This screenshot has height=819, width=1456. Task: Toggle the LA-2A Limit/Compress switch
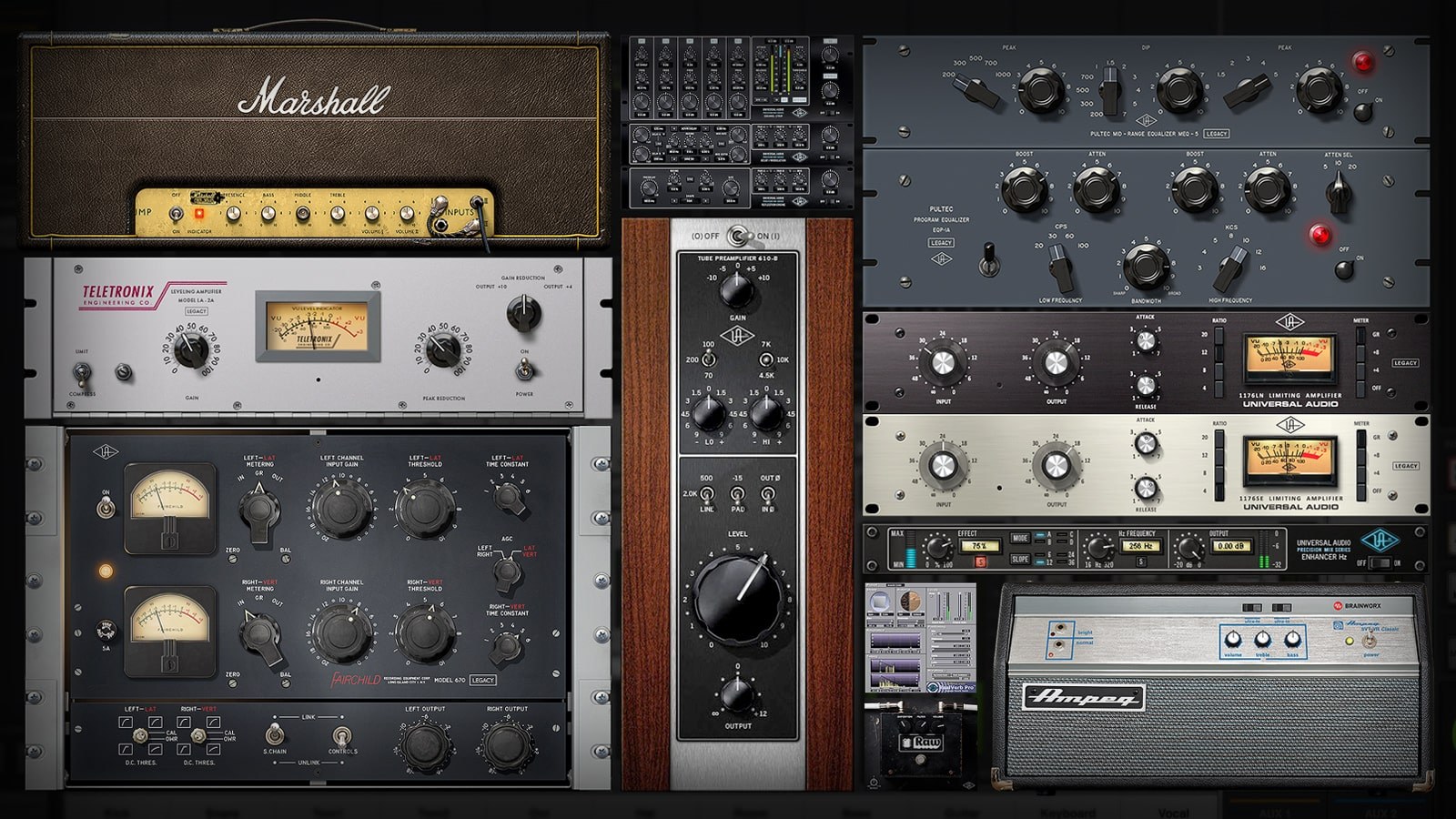[x=82, y=373]
